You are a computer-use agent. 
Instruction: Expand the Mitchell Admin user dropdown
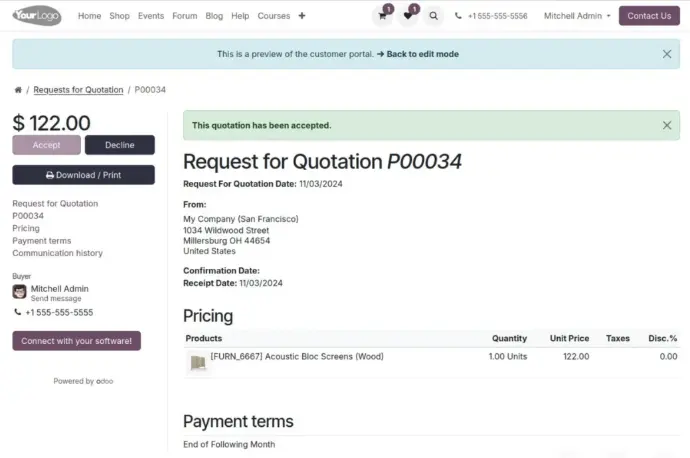577,16
